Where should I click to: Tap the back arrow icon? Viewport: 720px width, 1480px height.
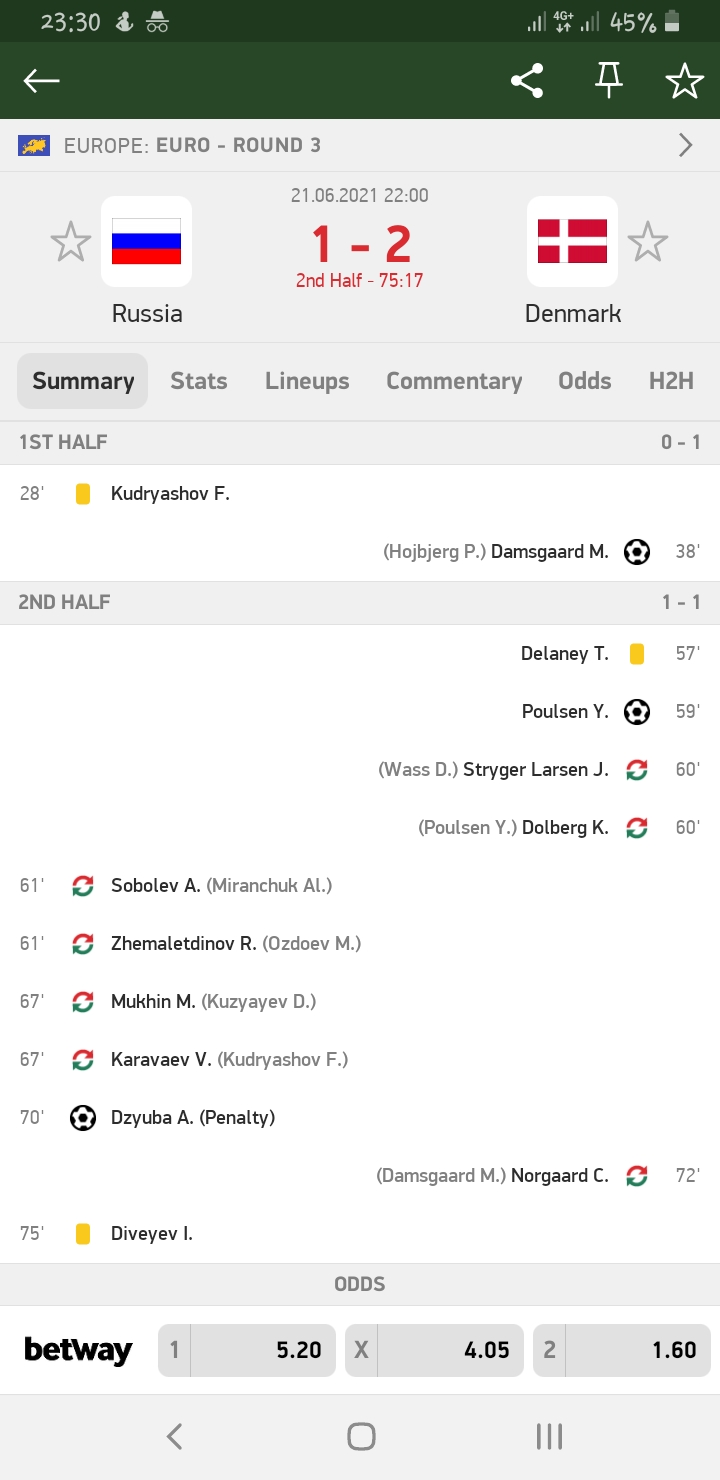[42, 81]
